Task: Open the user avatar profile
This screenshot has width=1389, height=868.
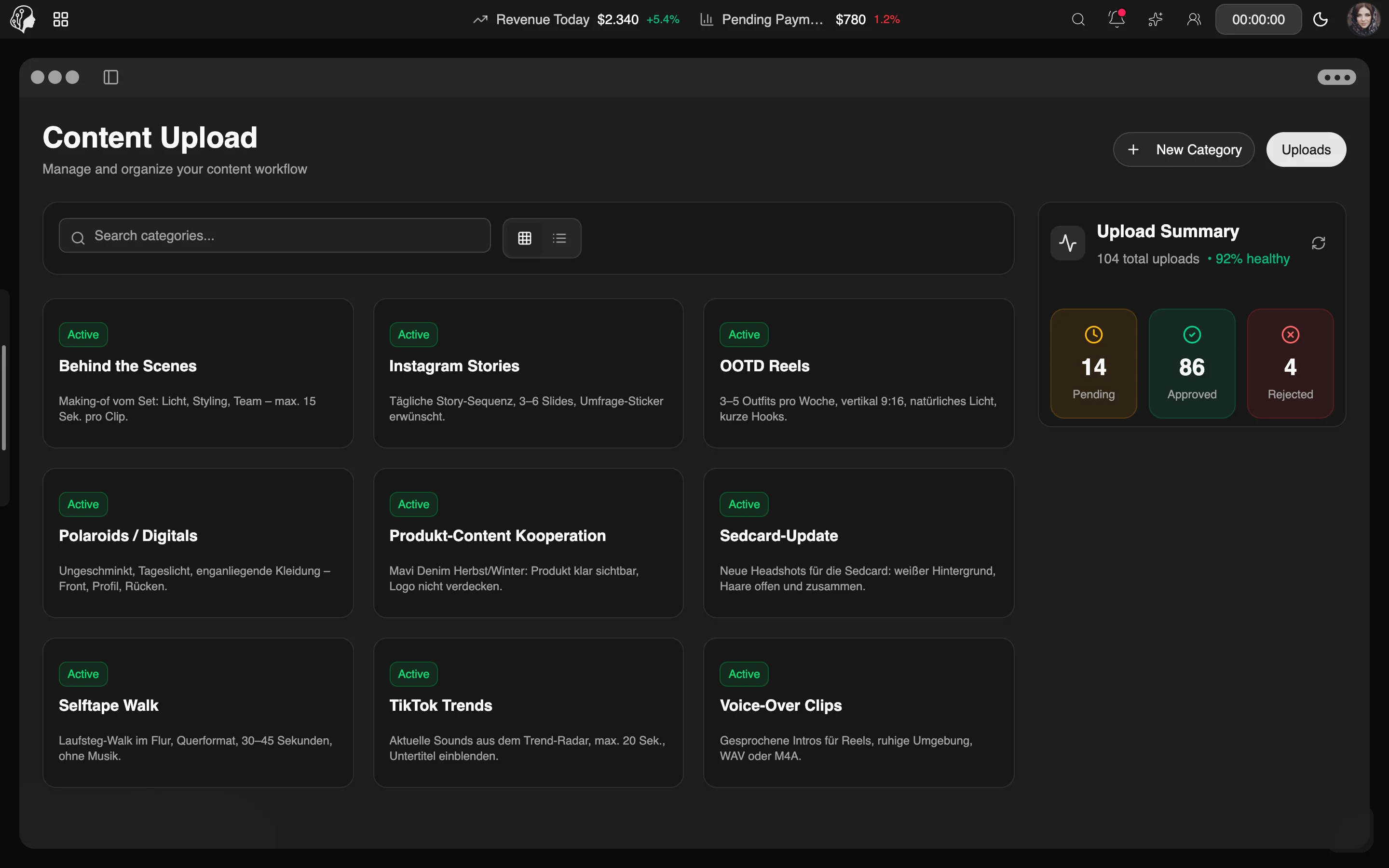Action: click(x=1364, y=19)
